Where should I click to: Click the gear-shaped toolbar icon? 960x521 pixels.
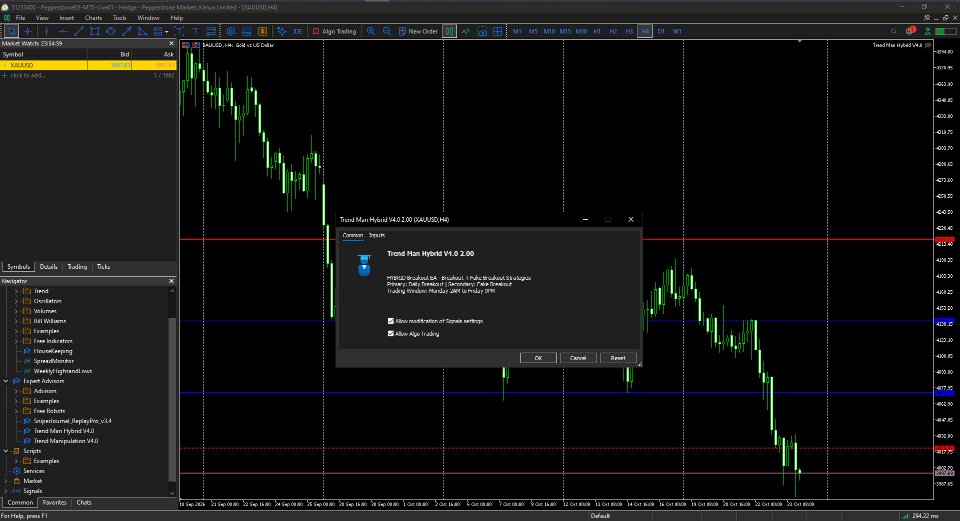coord(231,31)
